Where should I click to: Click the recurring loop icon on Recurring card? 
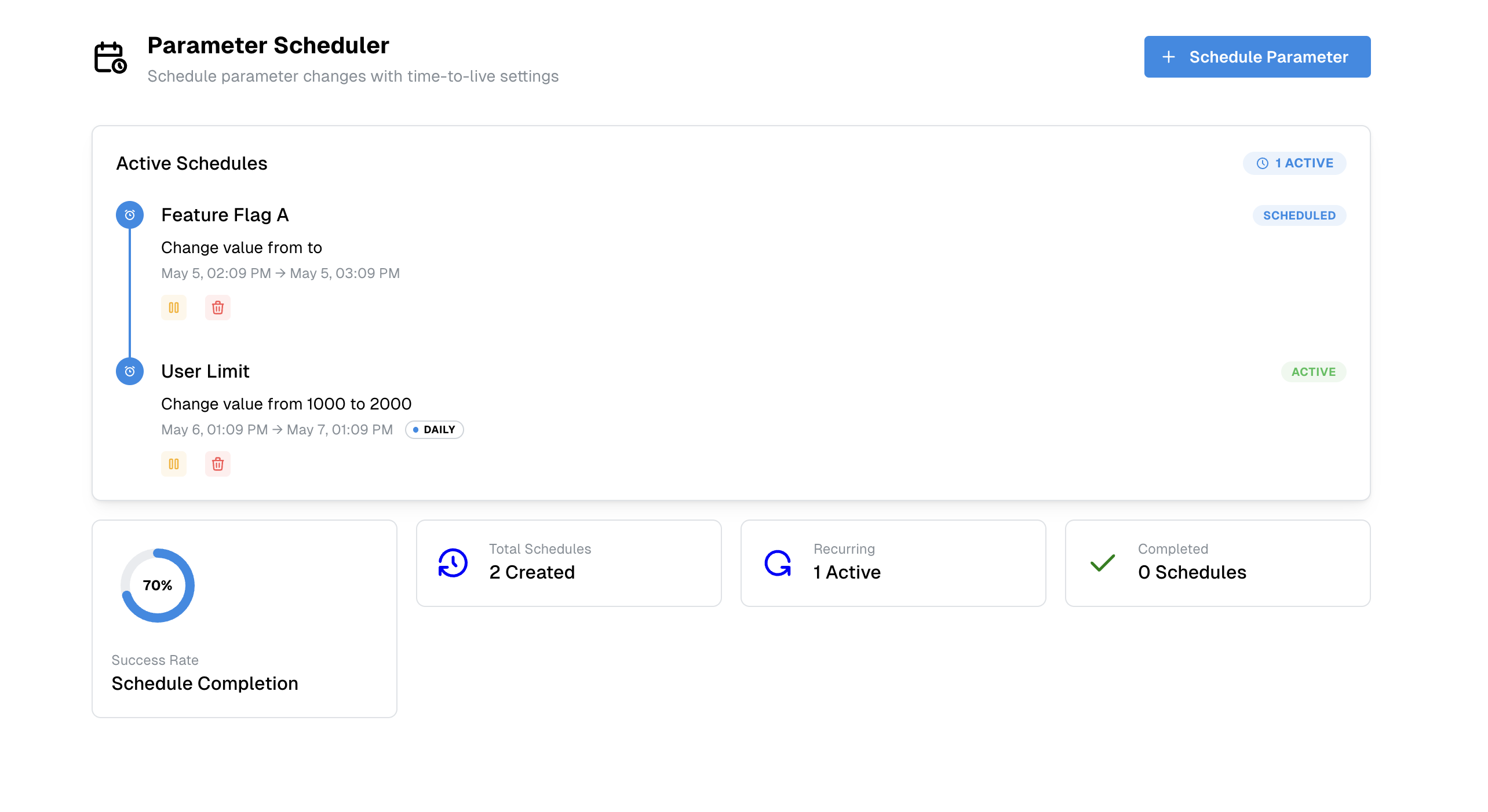tap(777, 562)
